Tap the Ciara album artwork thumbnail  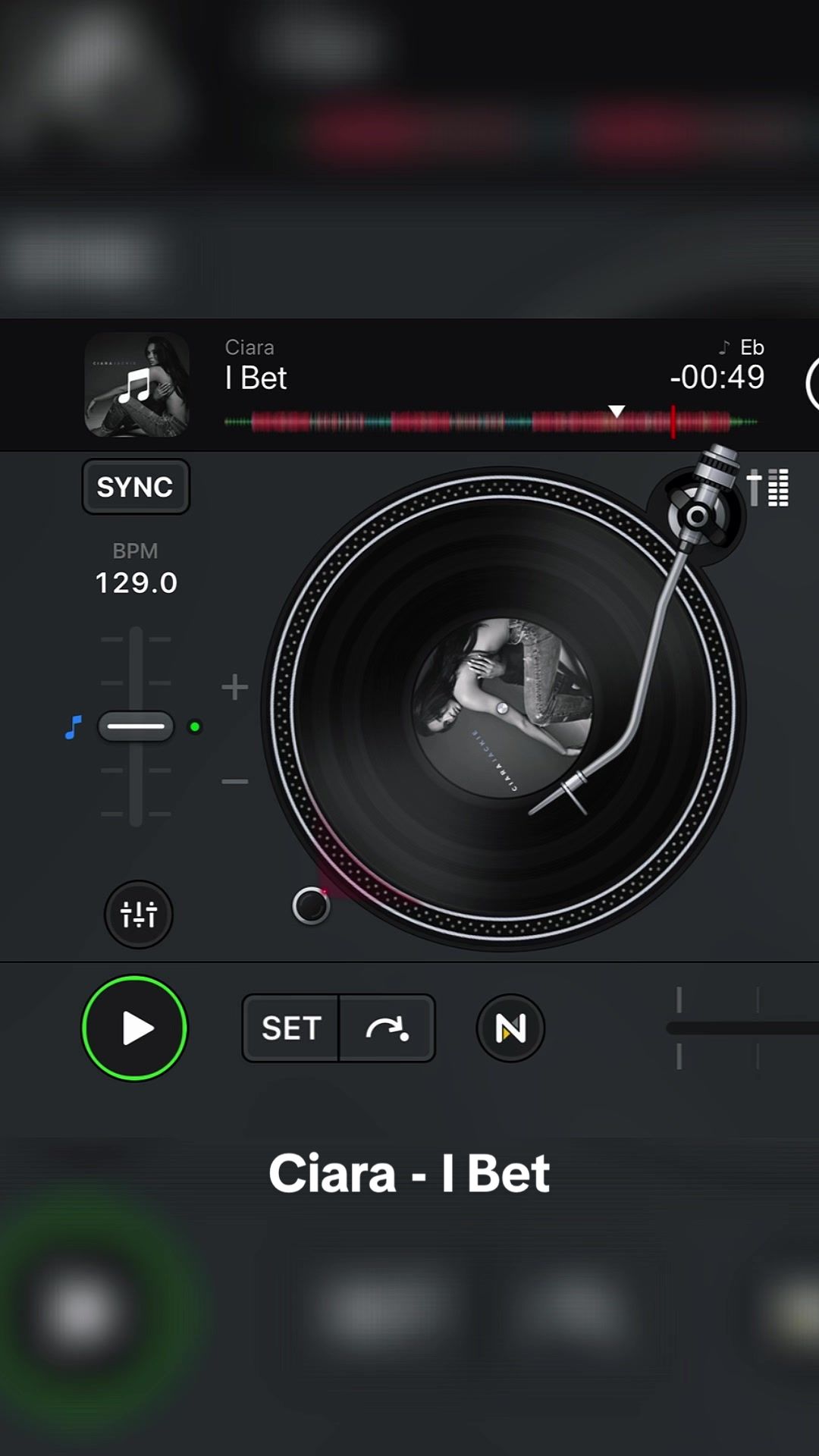click(x=136, y=384)
